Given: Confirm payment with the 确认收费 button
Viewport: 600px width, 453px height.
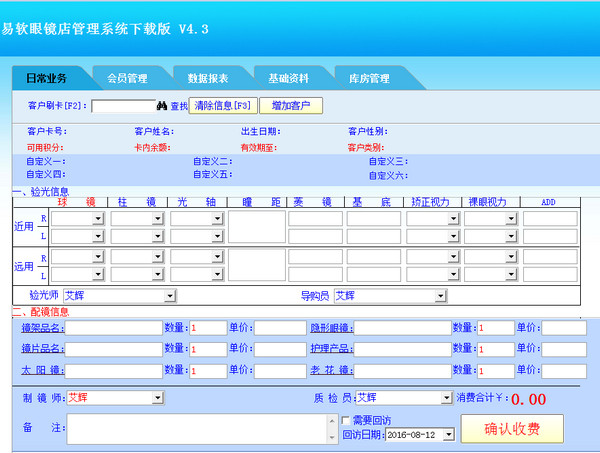Looking at the screenshot, I should coord(511,429).
